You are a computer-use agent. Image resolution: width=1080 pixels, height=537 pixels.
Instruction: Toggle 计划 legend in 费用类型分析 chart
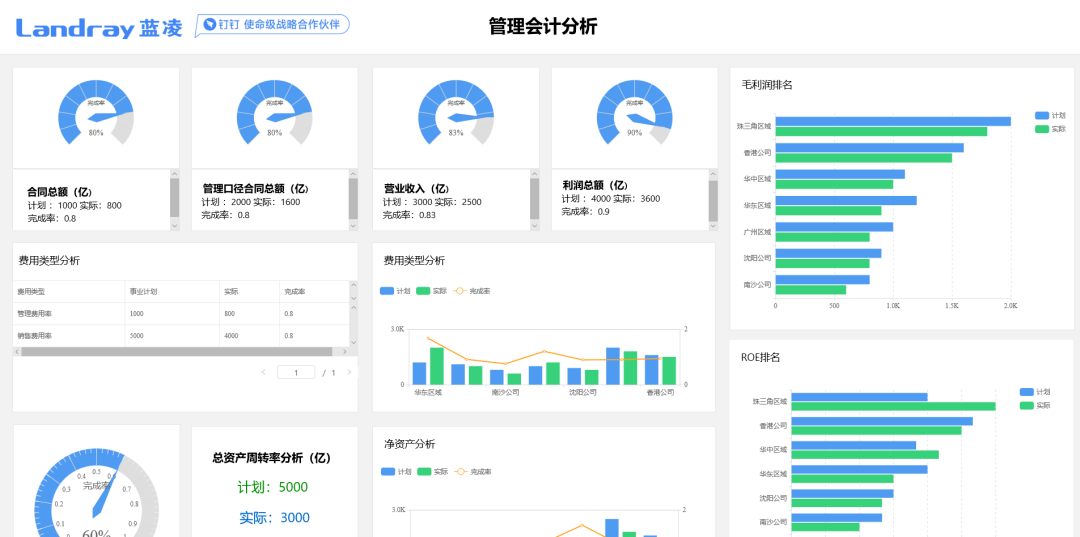coord(395,291)
